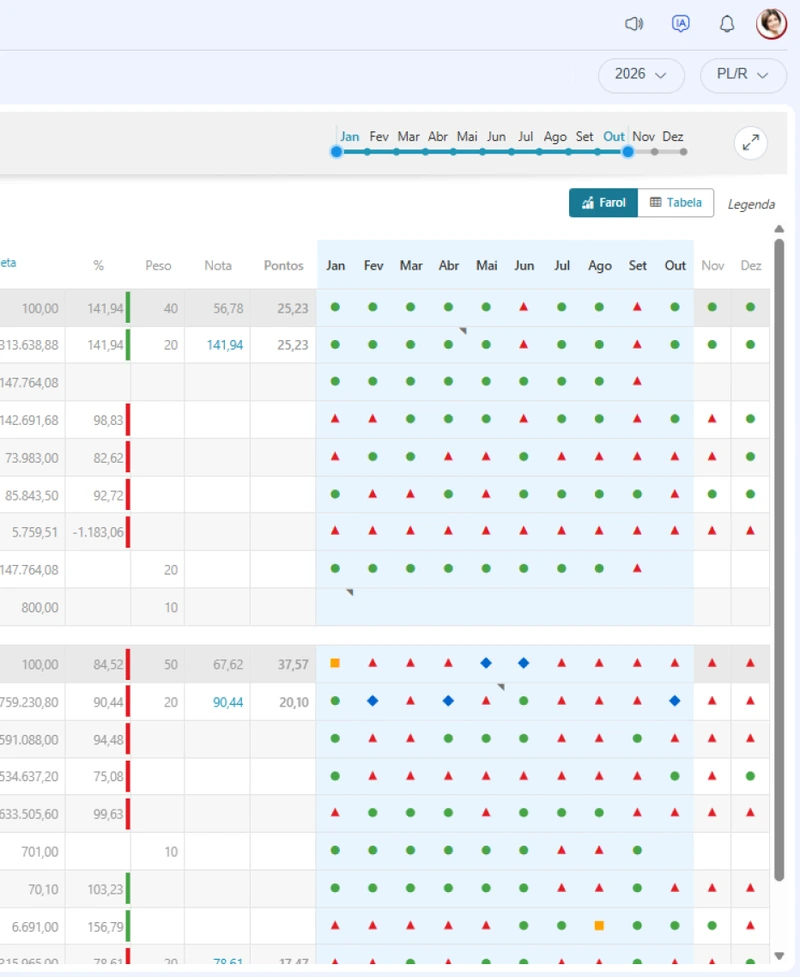Open the user profile avatar
The width and height of the screenshot is (800, 977).
tap(771, 24)
